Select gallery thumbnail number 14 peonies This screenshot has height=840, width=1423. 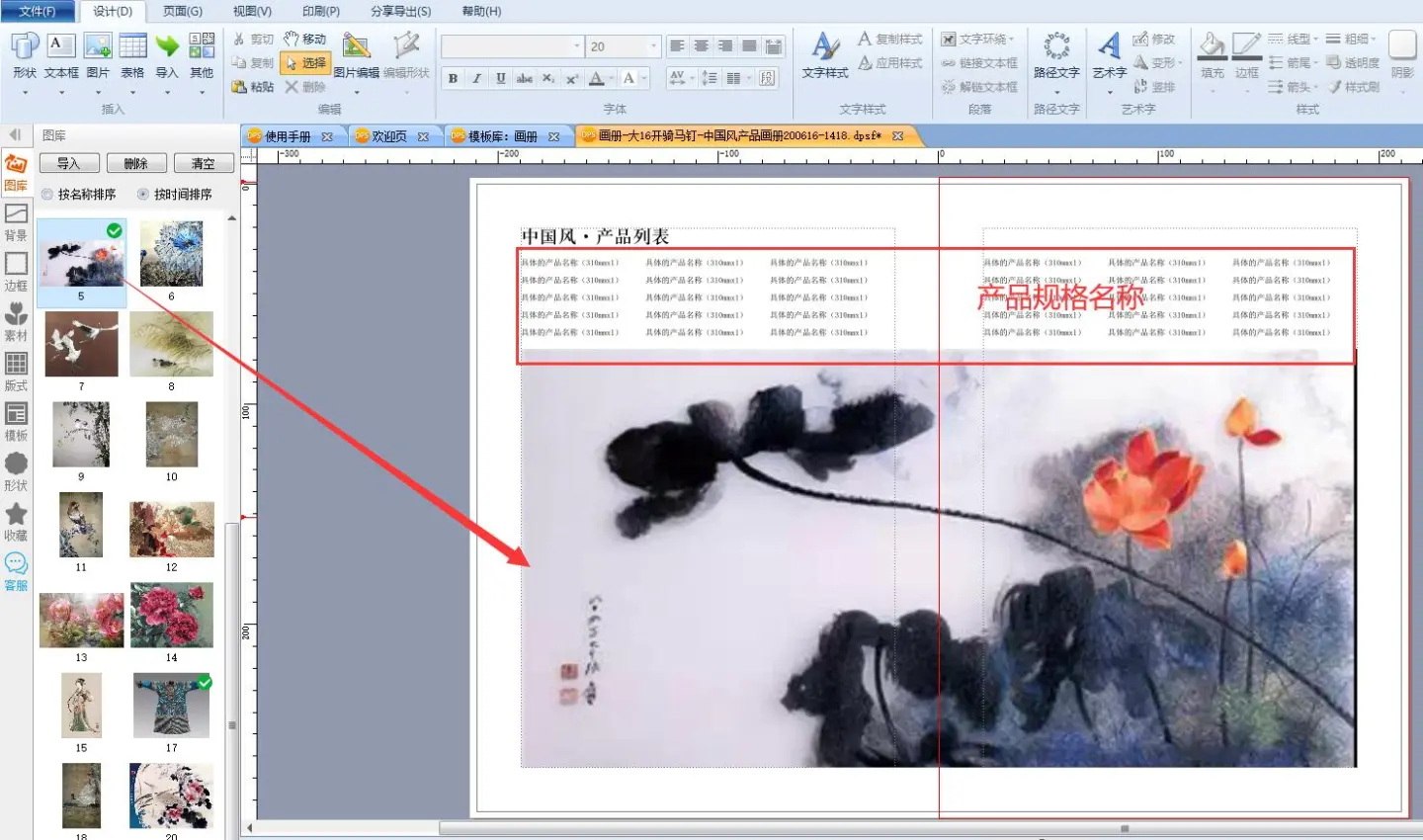pos(171,615)
